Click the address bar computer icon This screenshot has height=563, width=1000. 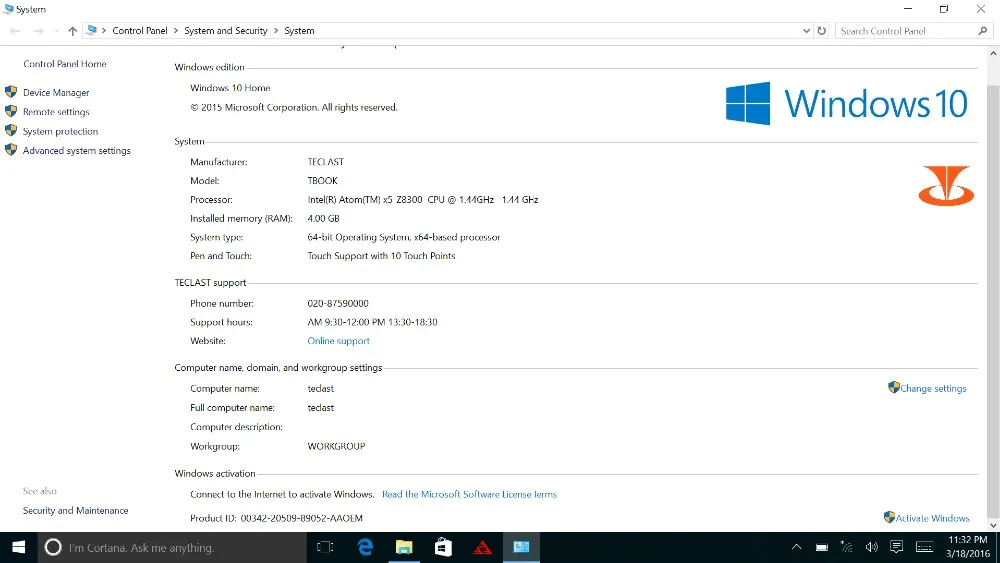click(91, 30)
